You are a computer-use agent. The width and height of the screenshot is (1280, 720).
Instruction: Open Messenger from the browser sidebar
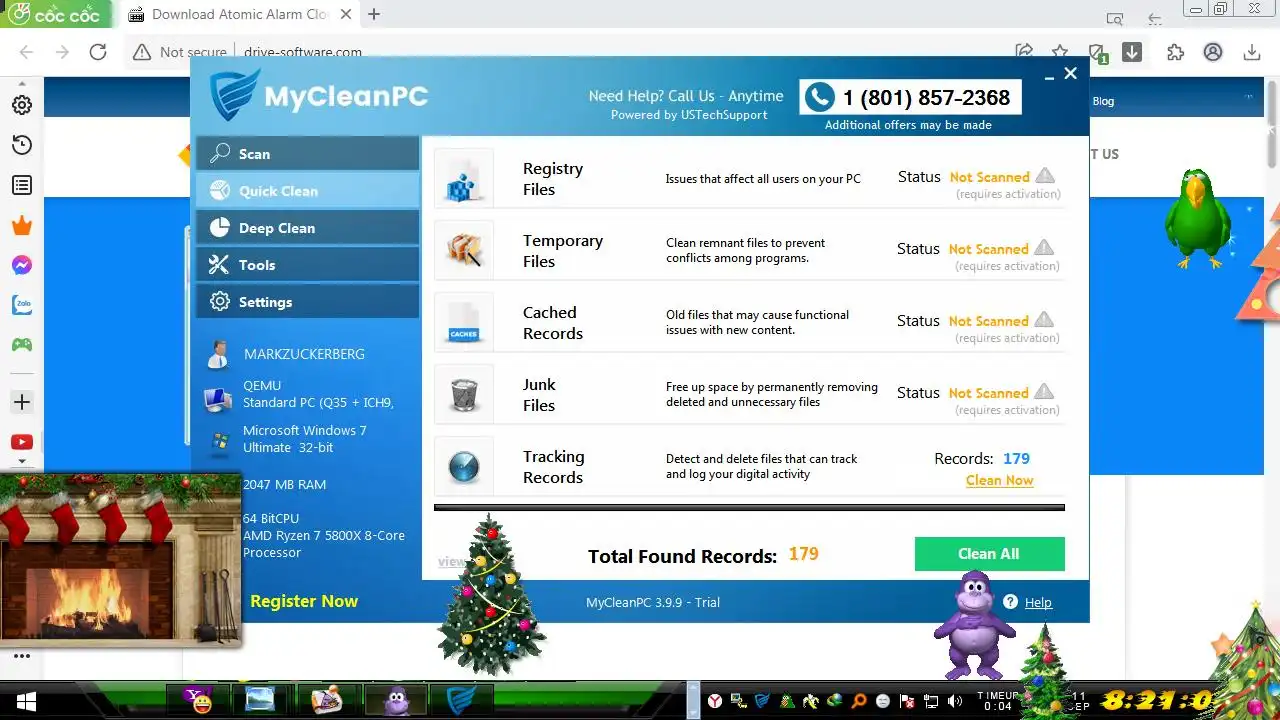[21, 265]
